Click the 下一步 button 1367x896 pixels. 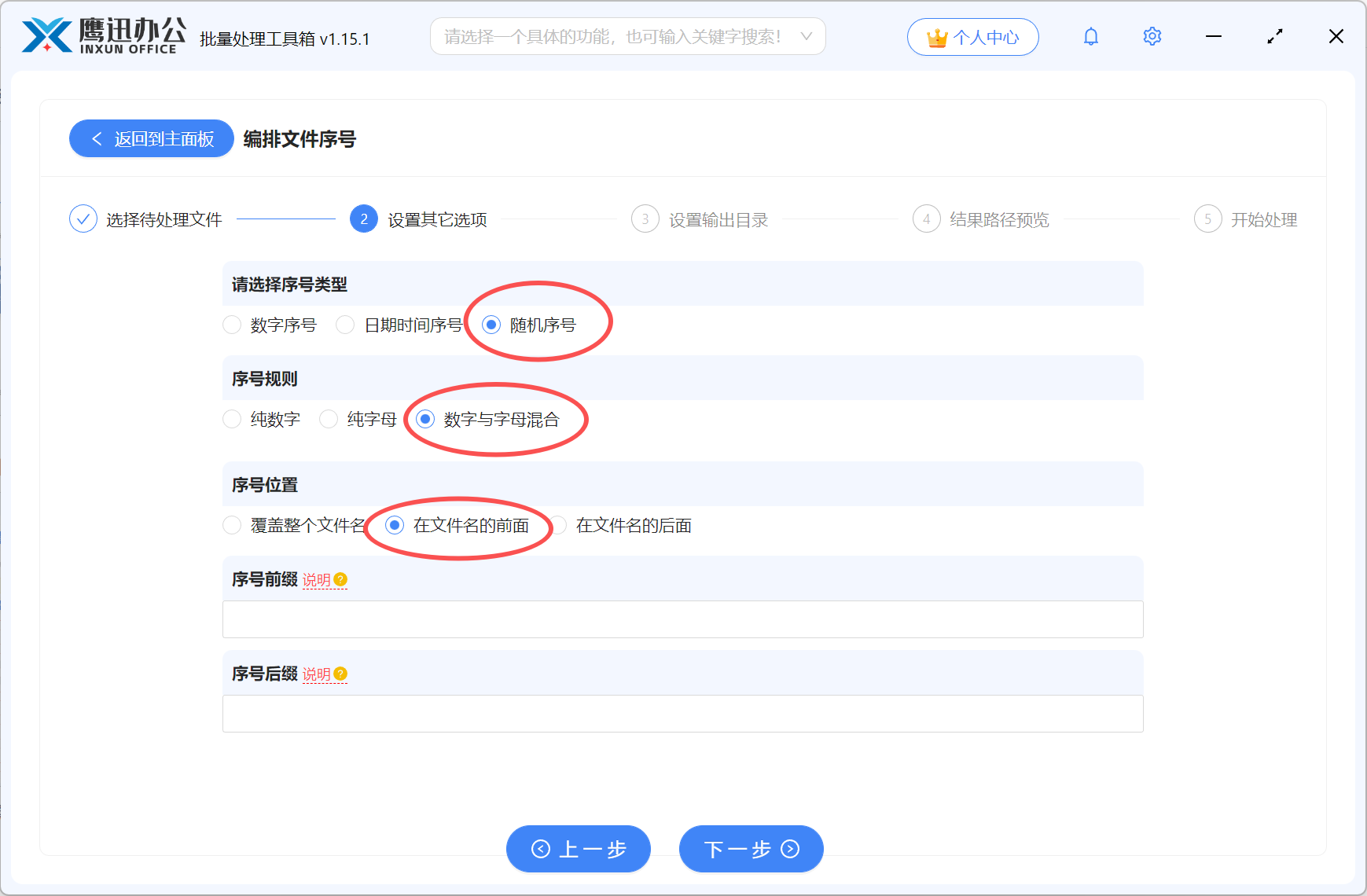click(x=751, y=849)
